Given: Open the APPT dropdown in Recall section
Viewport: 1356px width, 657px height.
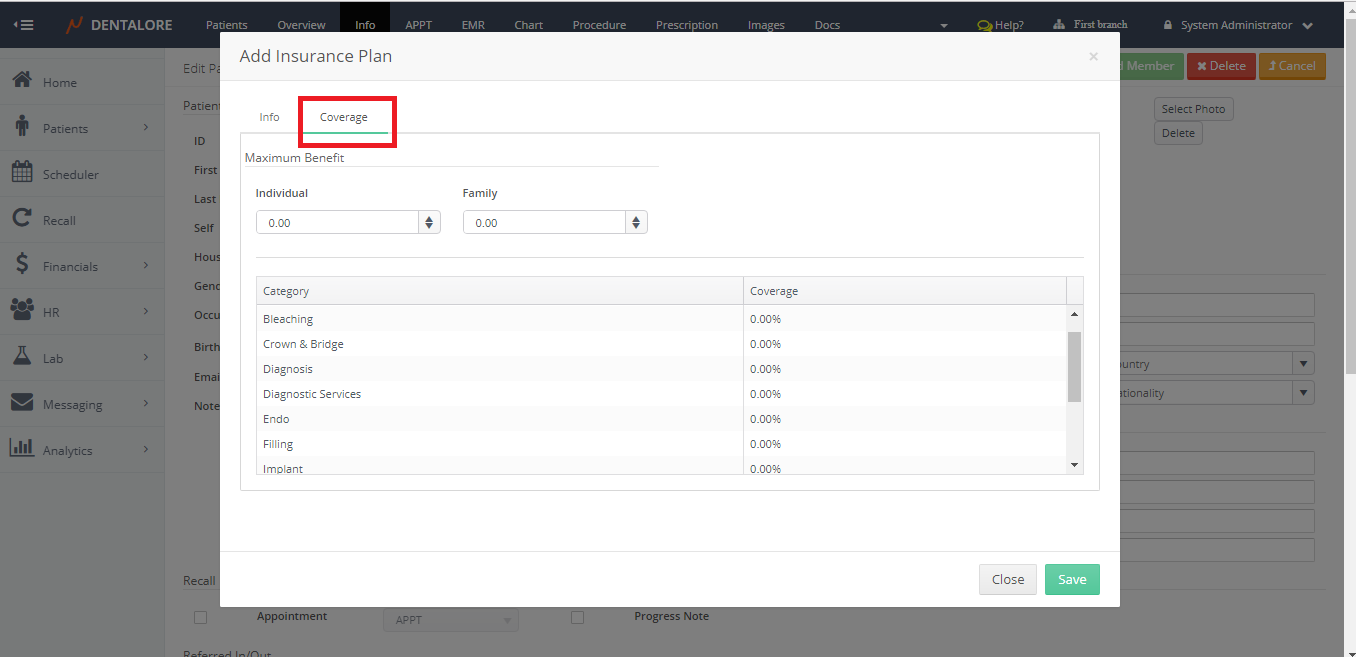Looking at the screenshot, I should pyautogui.click(x=450, y=620).
